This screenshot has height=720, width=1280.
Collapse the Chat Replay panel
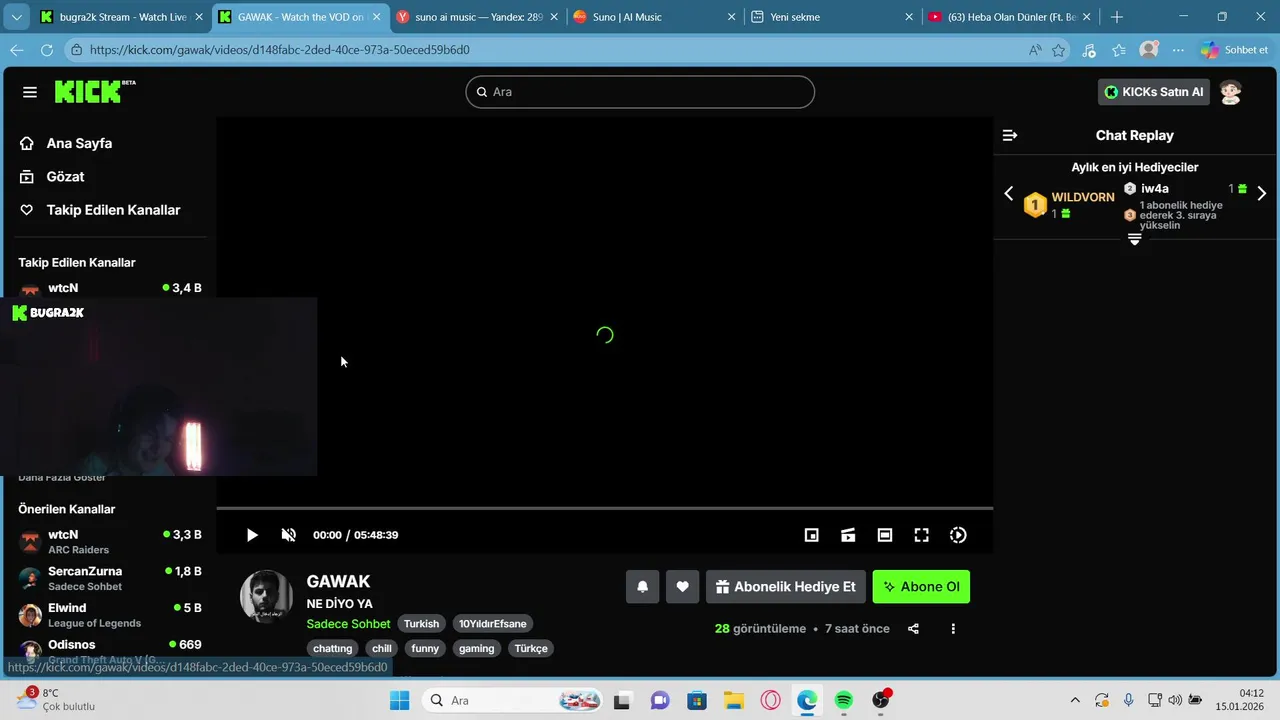pyautogui.click(x=1010, y=135)
